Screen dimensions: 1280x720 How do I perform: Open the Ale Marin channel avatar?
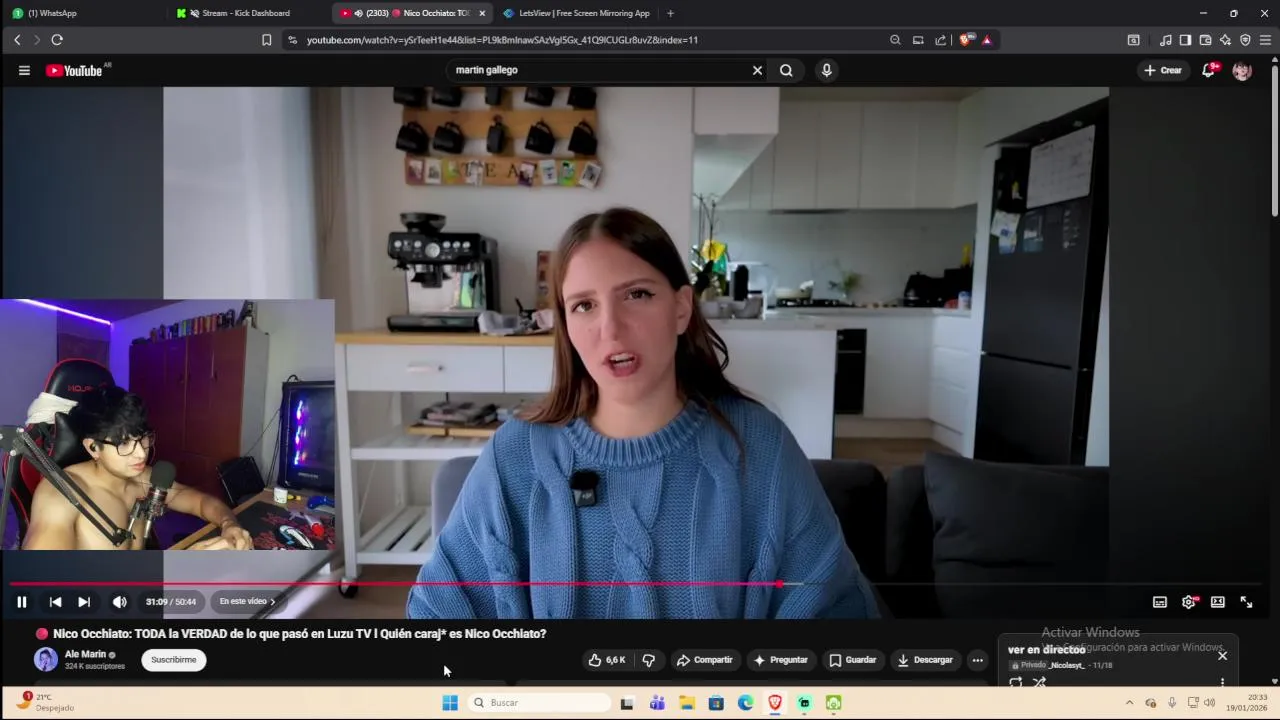tap(46, 659)
